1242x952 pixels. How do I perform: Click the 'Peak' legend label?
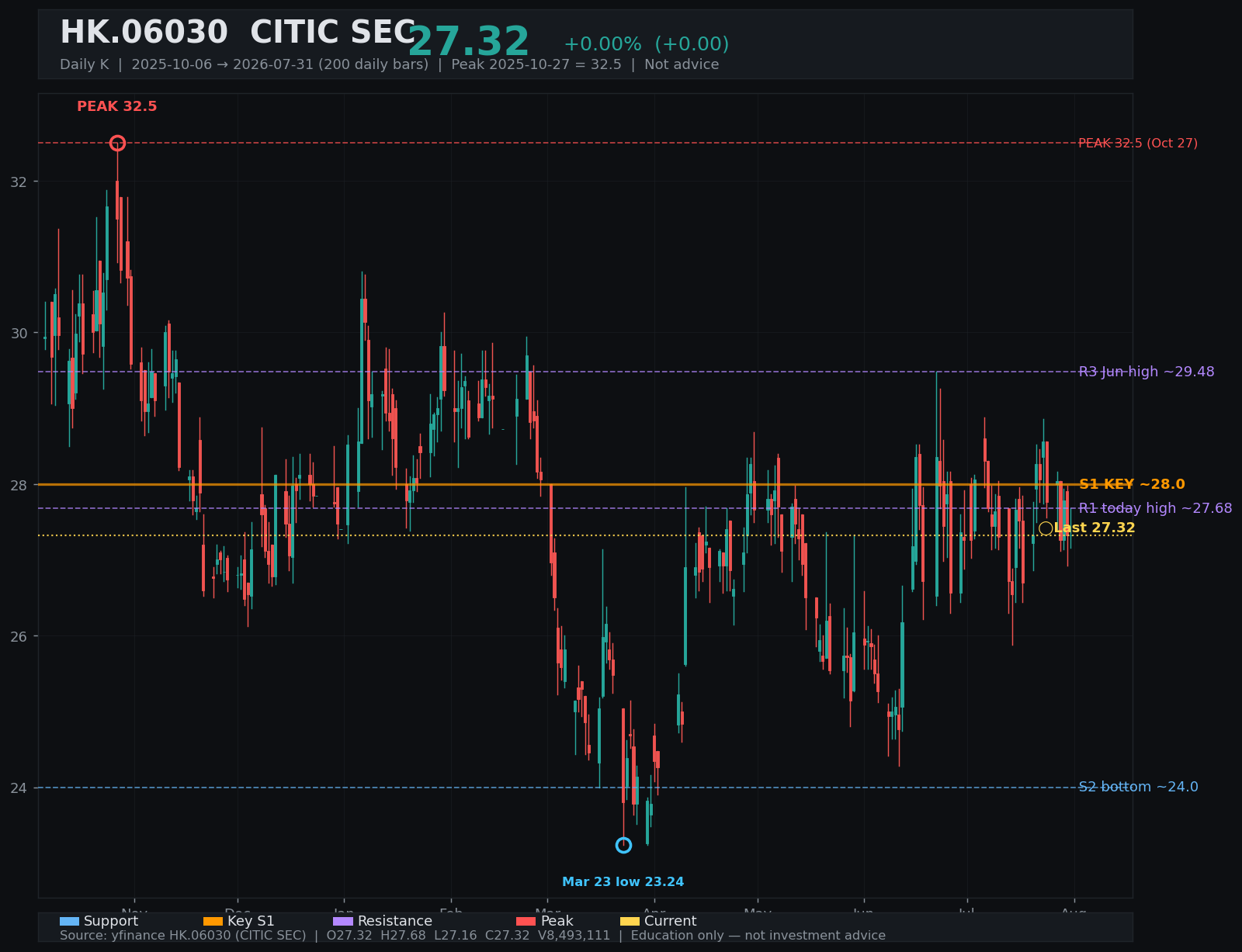click(557, 921)
